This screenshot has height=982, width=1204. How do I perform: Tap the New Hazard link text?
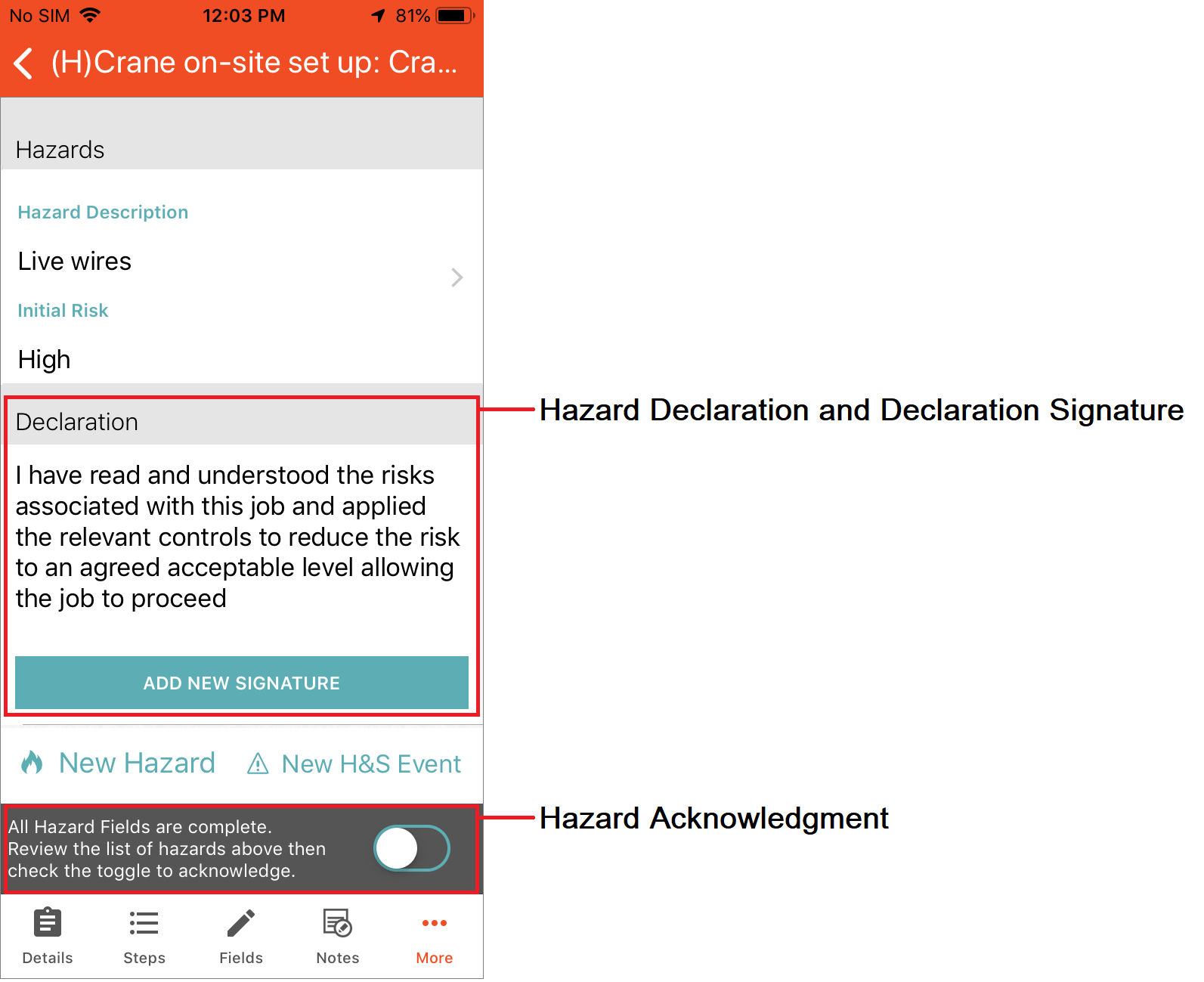[137, 763]
